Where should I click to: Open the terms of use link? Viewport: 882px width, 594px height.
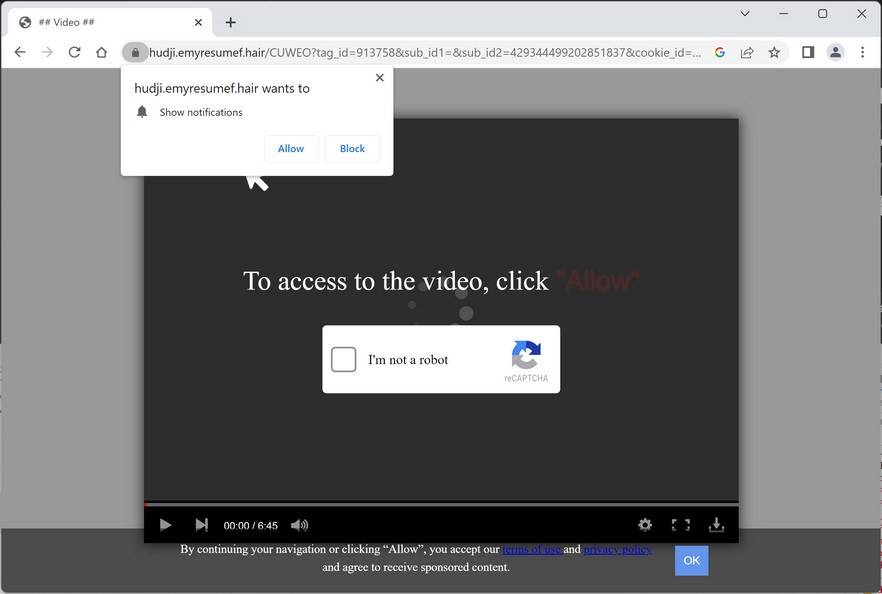coord(532,549)
